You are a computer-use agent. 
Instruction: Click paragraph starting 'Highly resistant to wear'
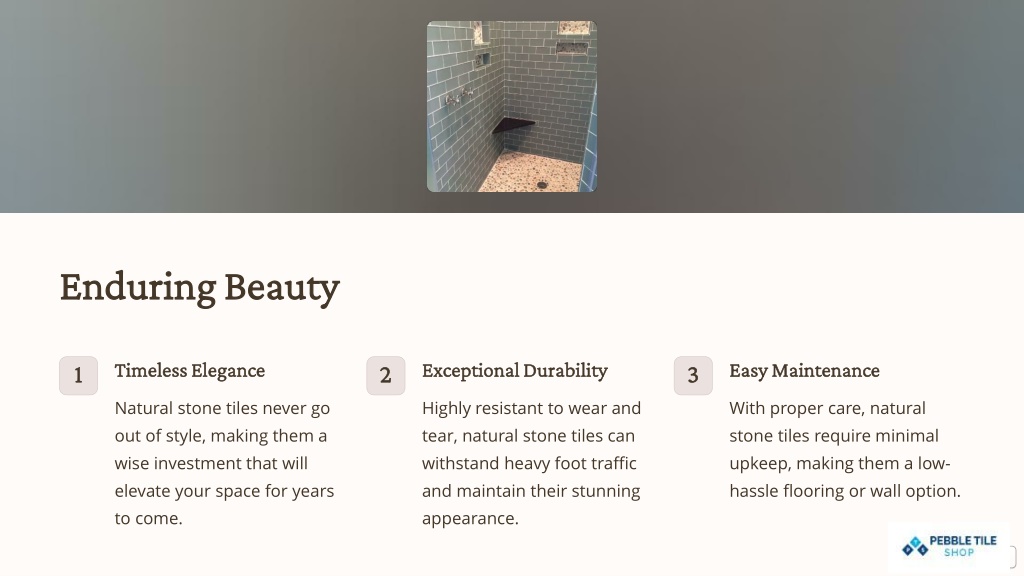coord(531,463)
